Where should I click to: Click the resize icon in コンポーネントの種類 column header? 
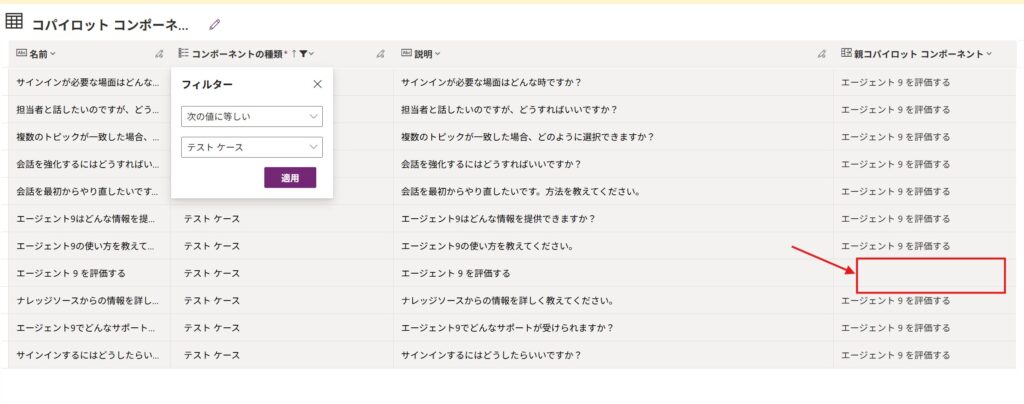coord(380,54)
